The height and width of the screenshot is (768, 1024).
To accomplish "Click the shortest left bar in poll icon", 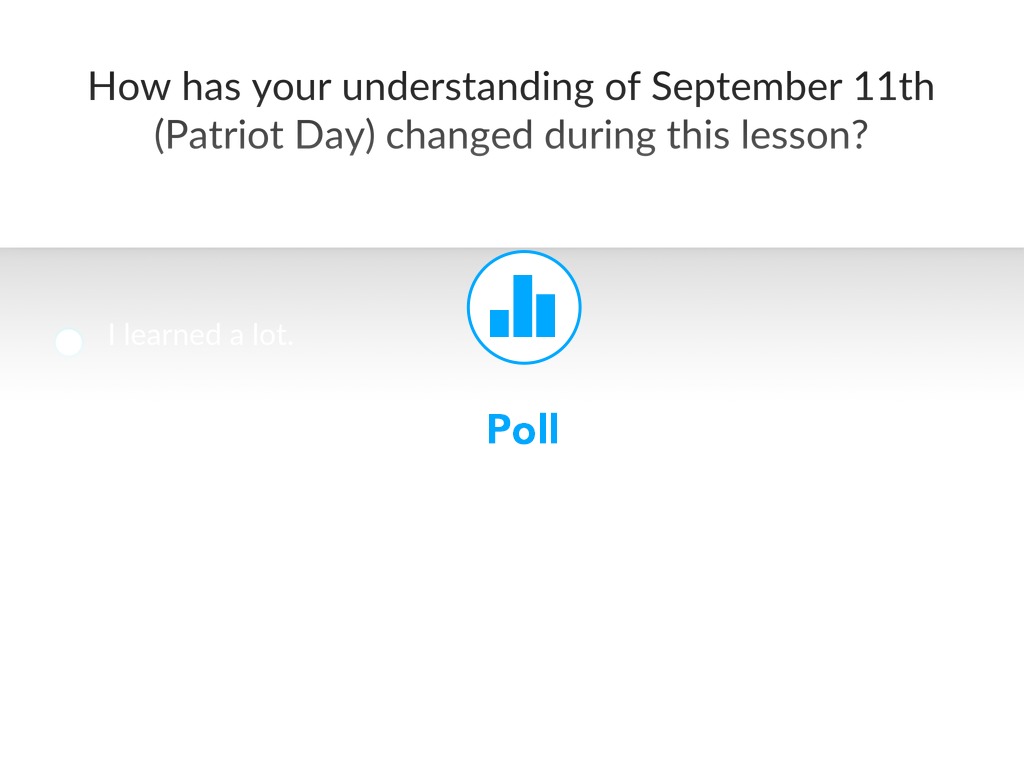I will coord(500,322).
